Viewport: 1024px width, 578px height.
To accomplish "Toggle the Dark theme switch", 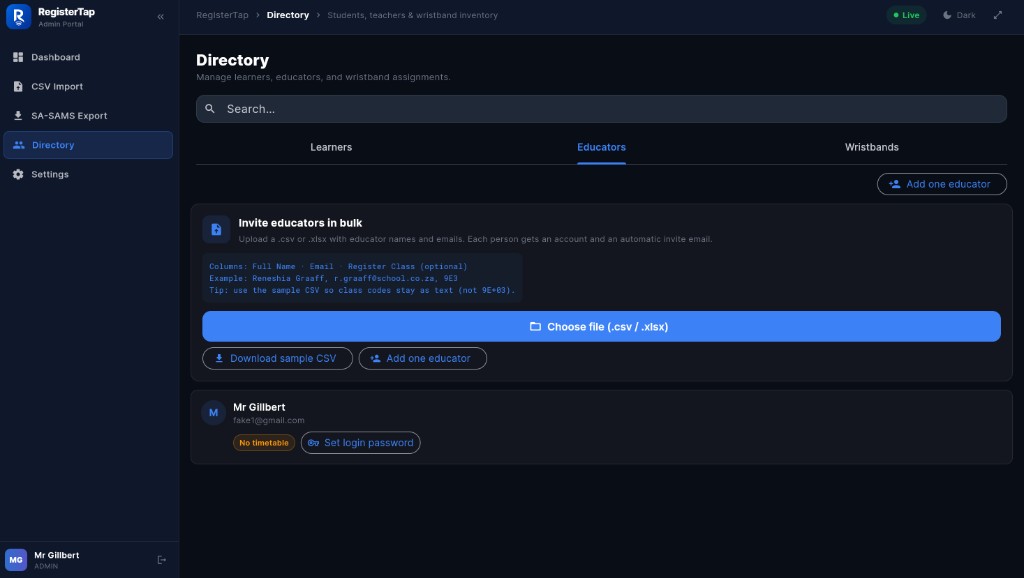I will pos(959,15).
